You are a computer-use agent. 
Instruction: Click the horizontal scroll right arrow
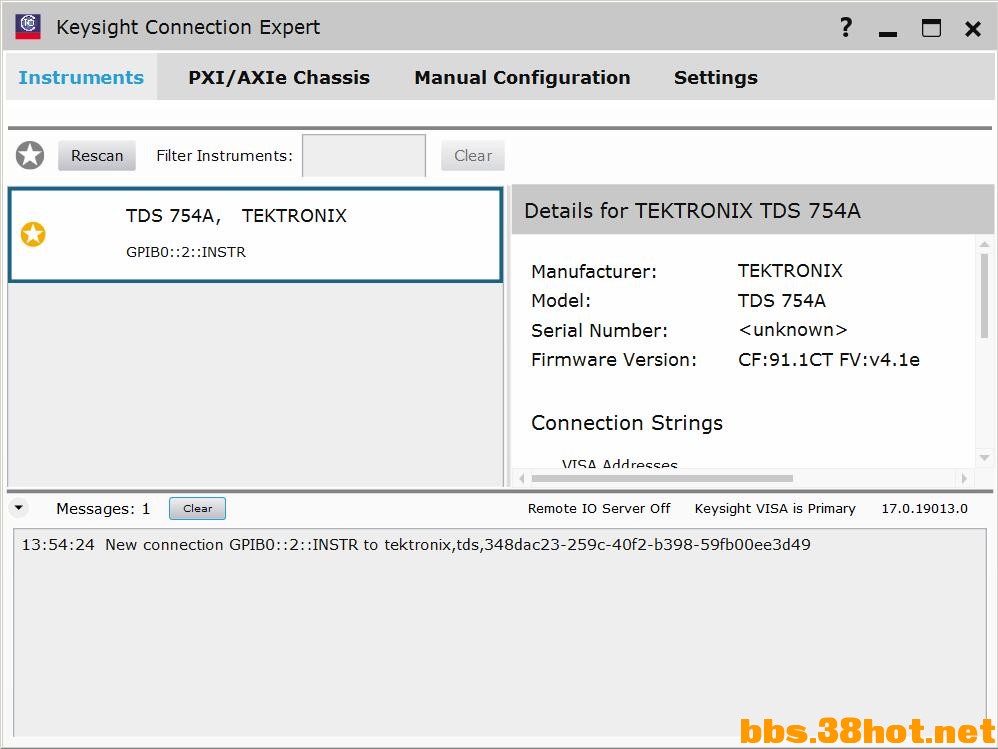[964, 478]
